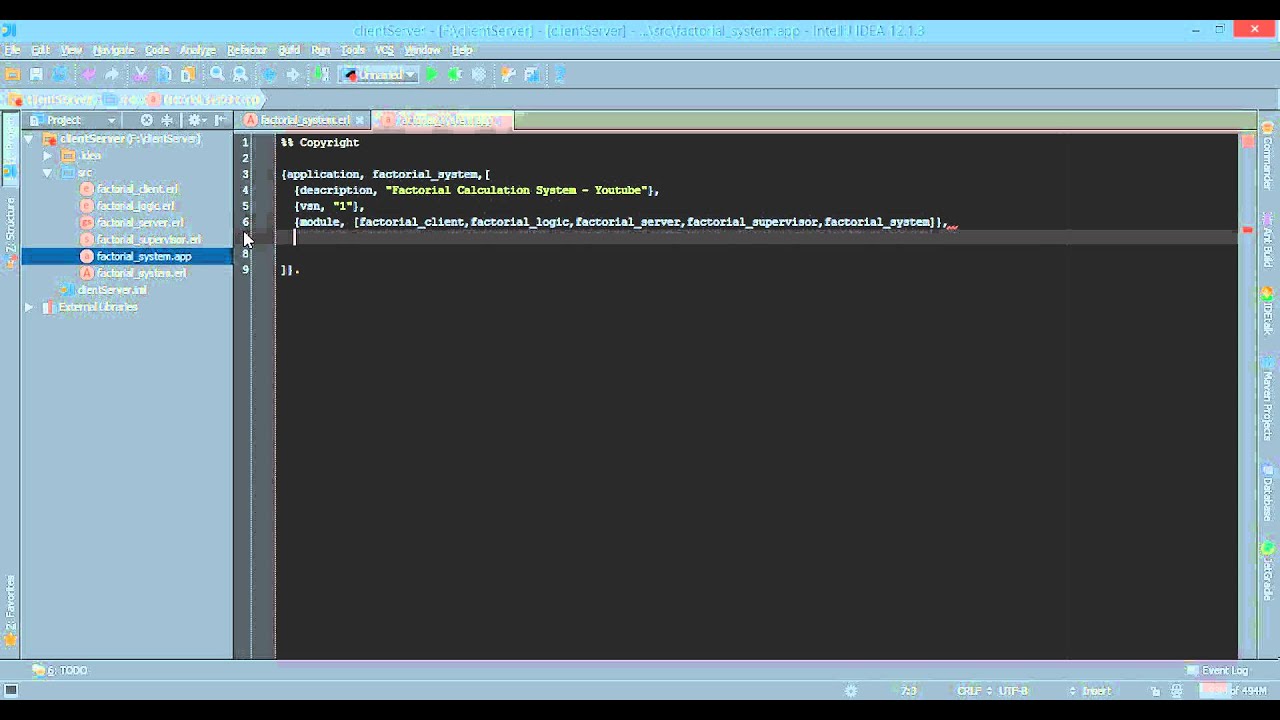Viewport: 1280px width, 720px height.
Task: Click the Back navigation arrow icon
Action: pos(269,75)
